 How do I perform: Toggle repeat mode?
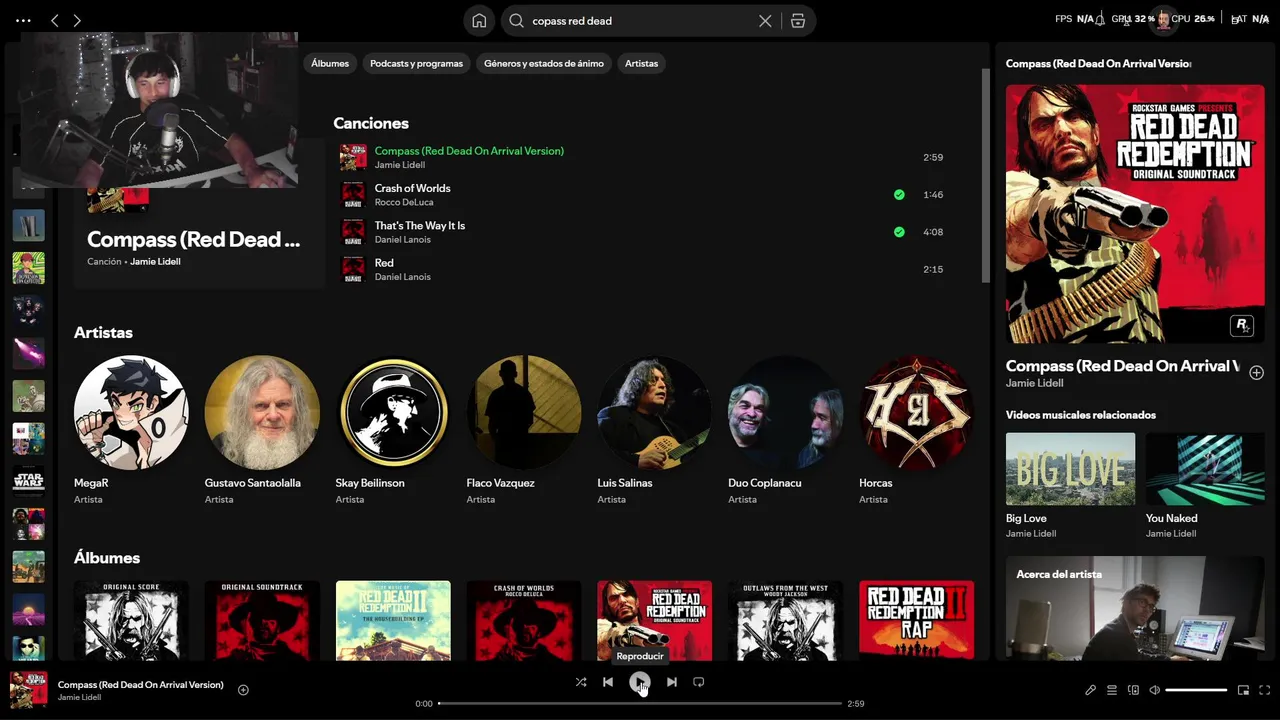click(x=699, y=682)
